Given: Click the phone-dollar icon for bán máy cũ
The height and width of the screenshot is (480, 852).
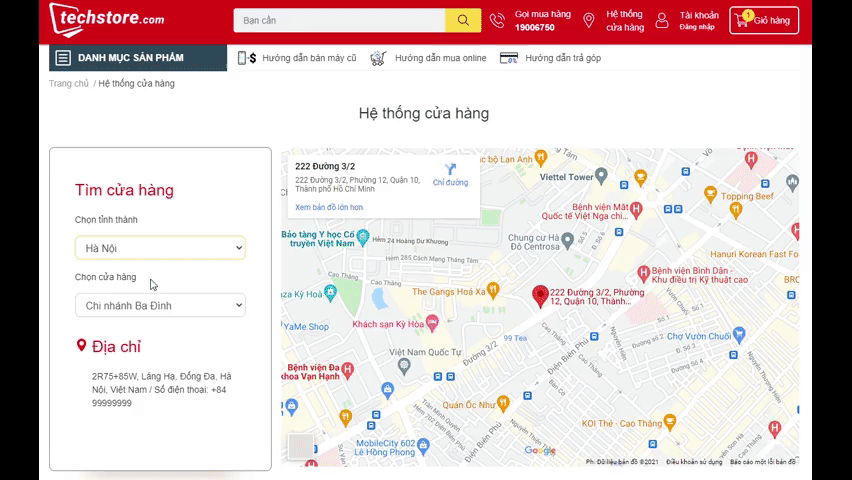Looking at the screenshot, I should [247, 58].
